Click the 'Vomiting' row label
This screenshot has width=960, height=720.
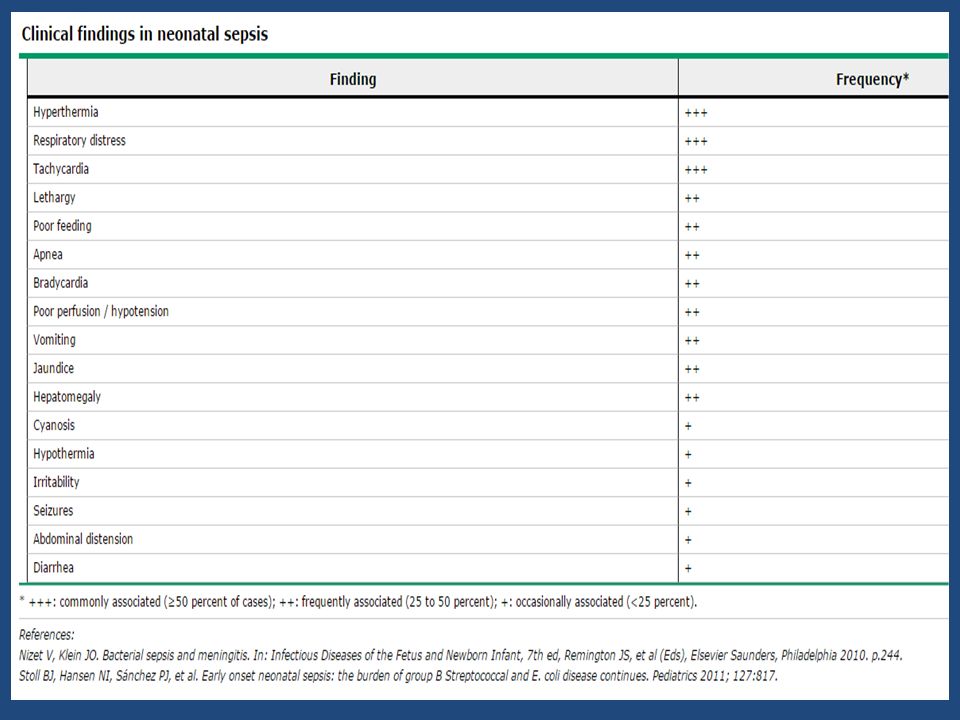(x=54, y=340)
